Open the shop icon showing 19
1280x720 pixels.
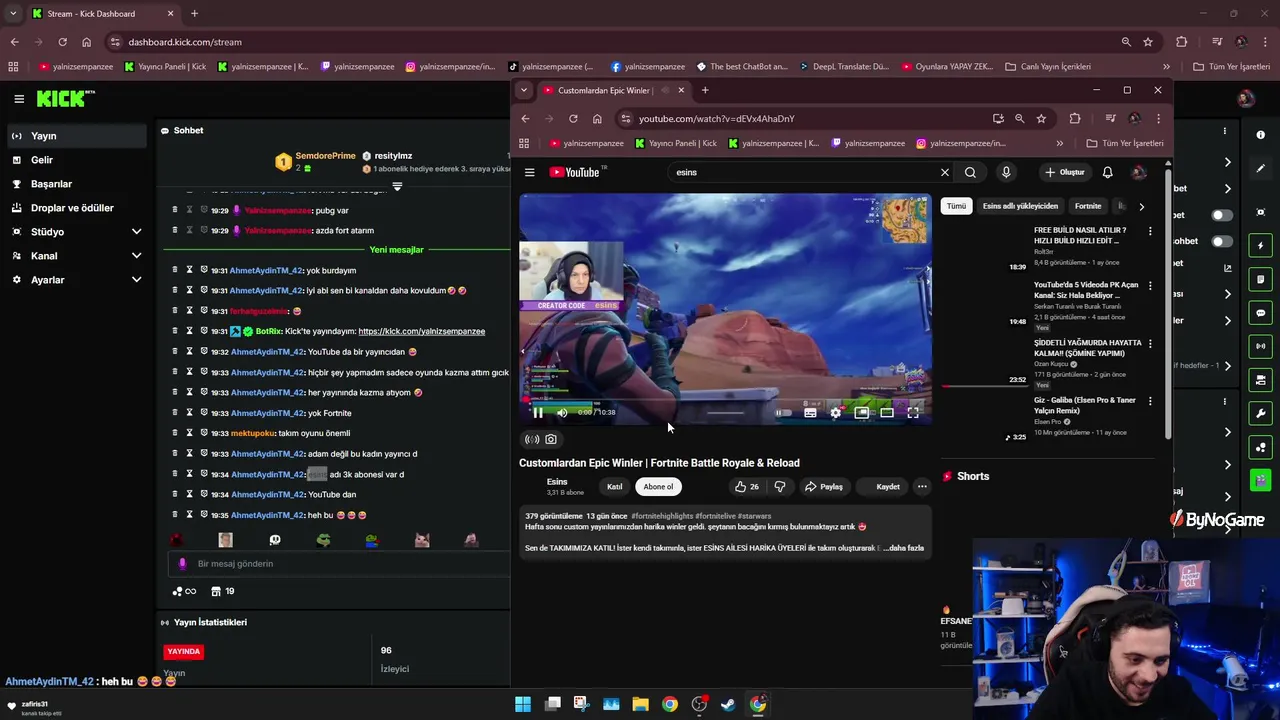click(x=222, y=591)
